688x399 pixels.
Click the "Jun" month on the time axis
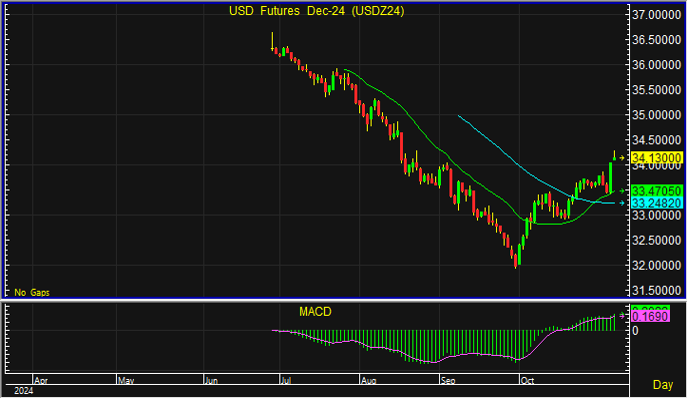[211, 380]
